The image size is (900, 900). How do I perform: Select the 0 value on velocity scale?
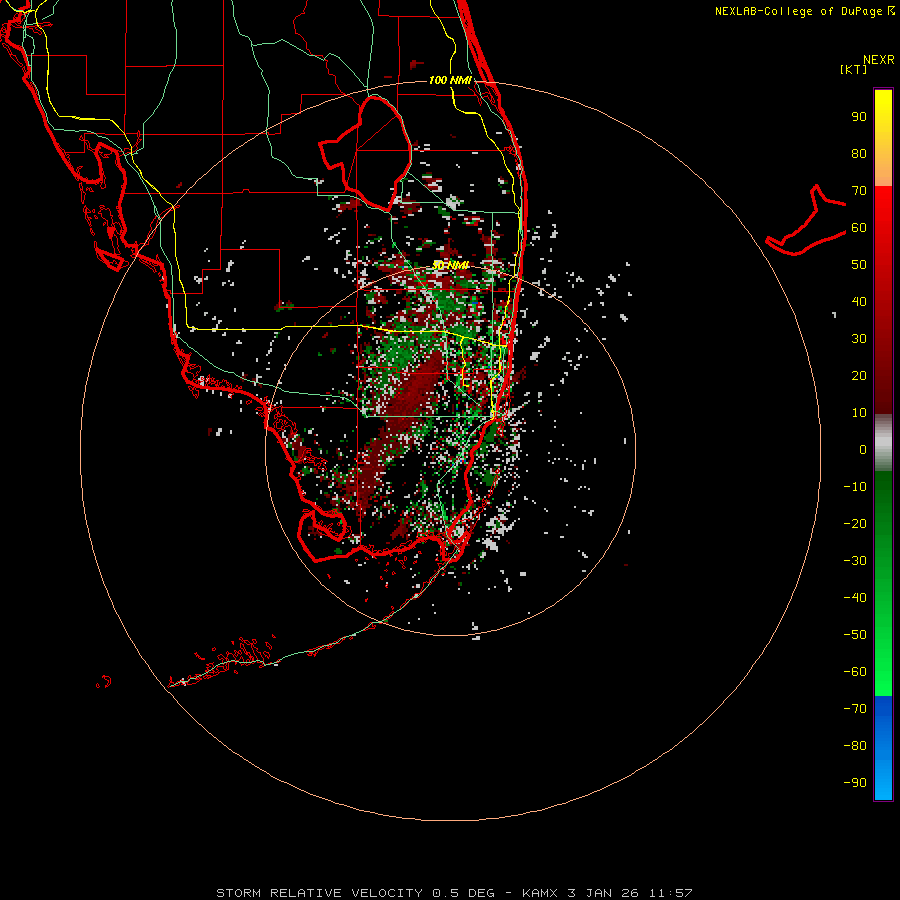[x=863, y=449]
